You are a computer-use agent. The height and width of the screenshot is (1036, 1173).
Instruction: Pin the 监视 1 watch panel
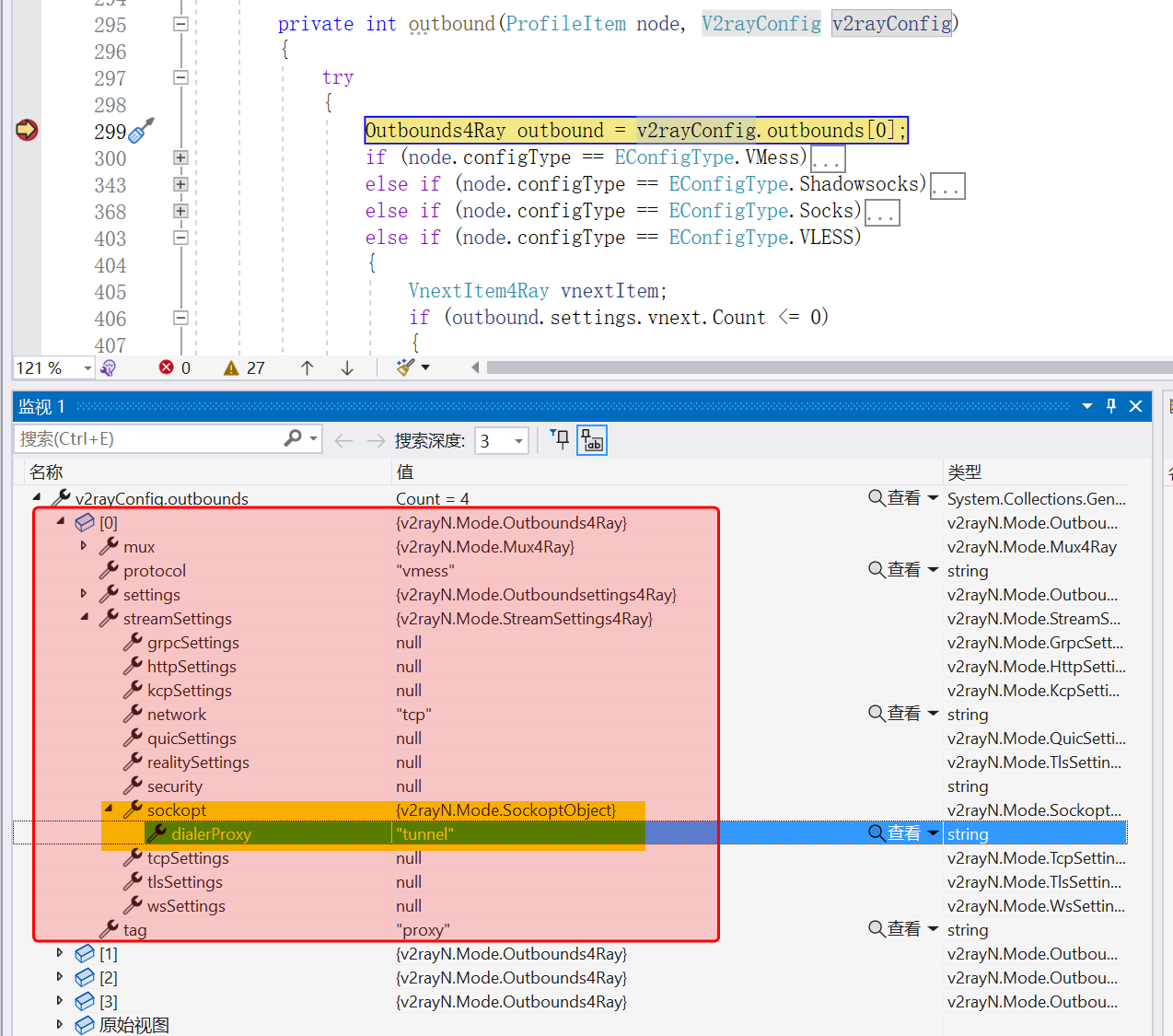coord(1111,406)
